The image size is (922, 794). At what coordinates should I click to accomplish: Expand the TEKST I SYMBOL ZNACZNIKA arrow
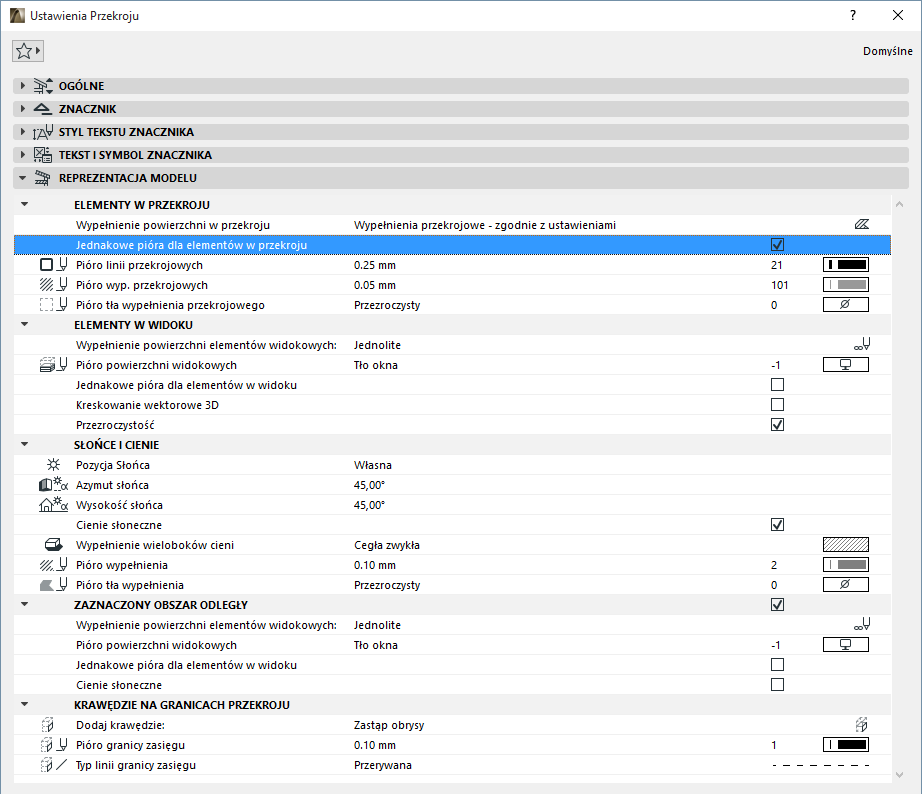22,155
